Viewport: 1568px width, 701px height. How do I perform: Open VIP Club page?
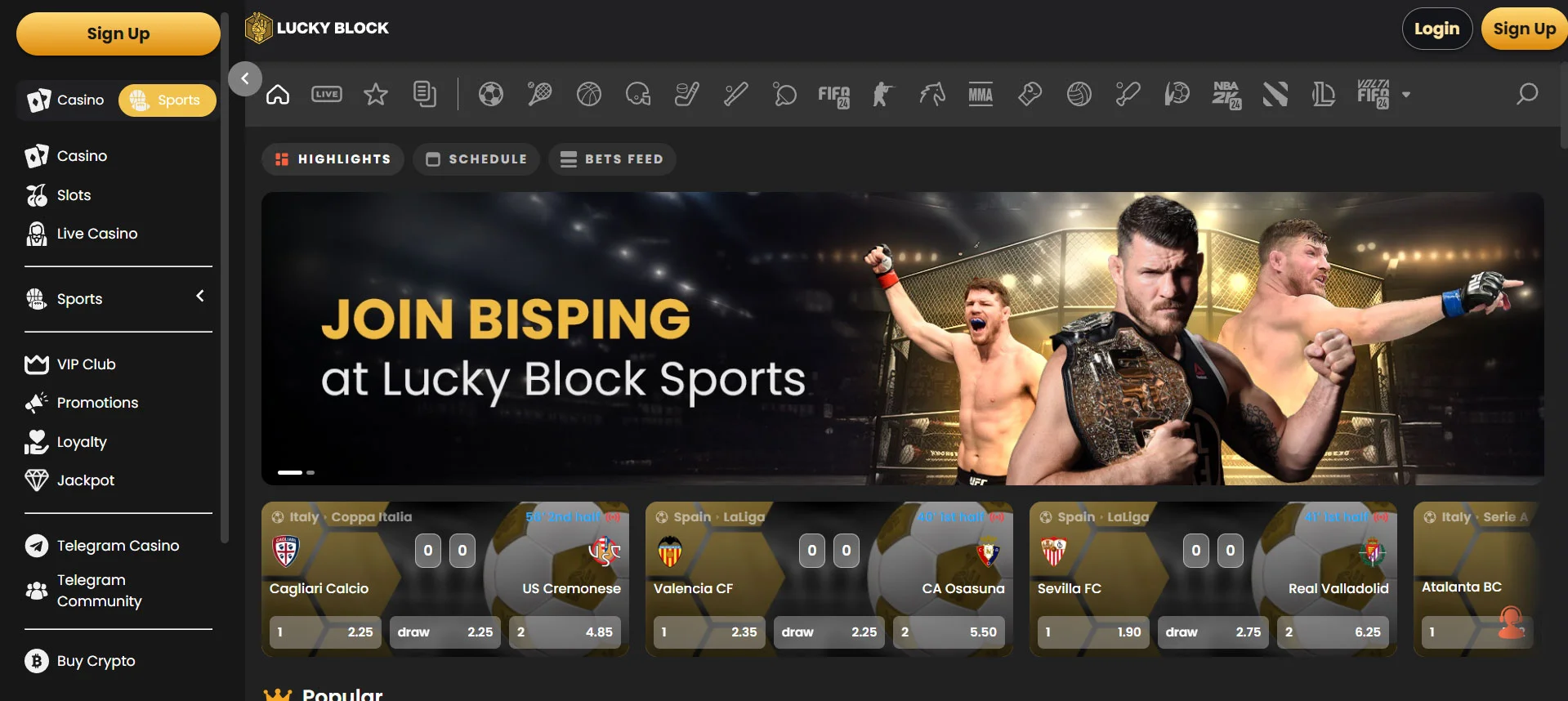70,364
